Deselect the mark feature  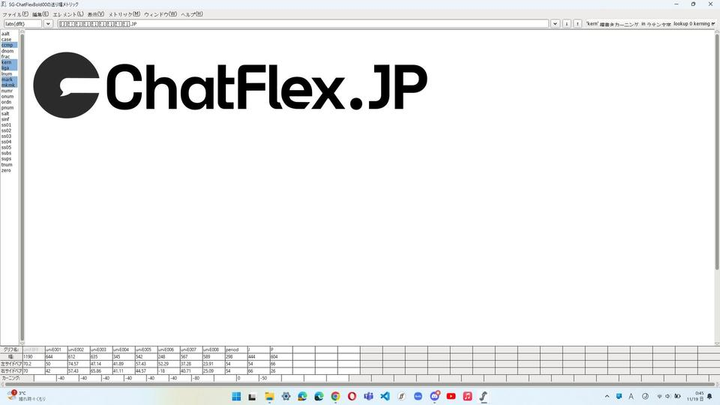[x=9, y=79]
